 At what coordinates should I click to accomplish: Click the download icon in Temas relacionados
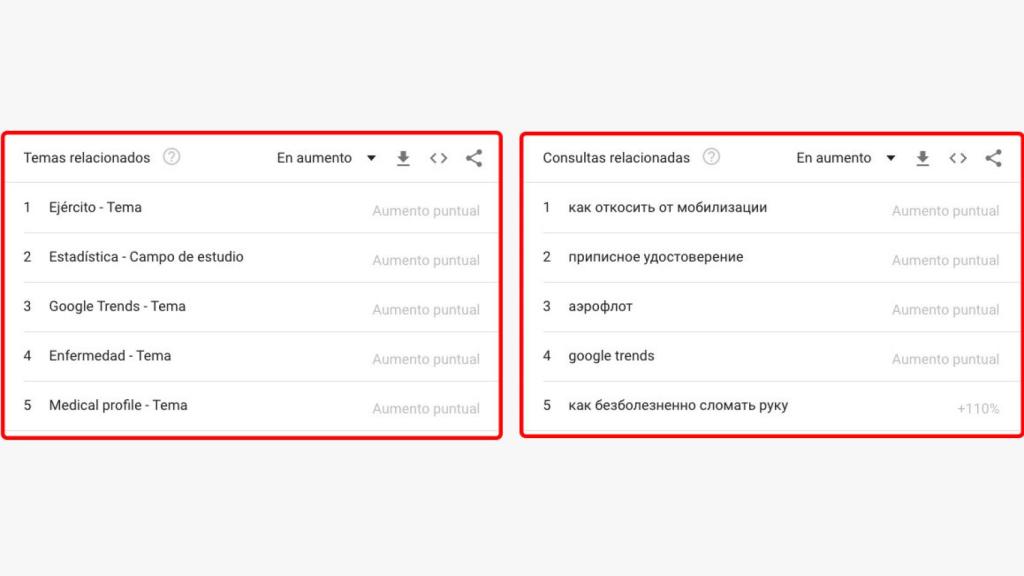pyautogui.click(x=403, y=157)
